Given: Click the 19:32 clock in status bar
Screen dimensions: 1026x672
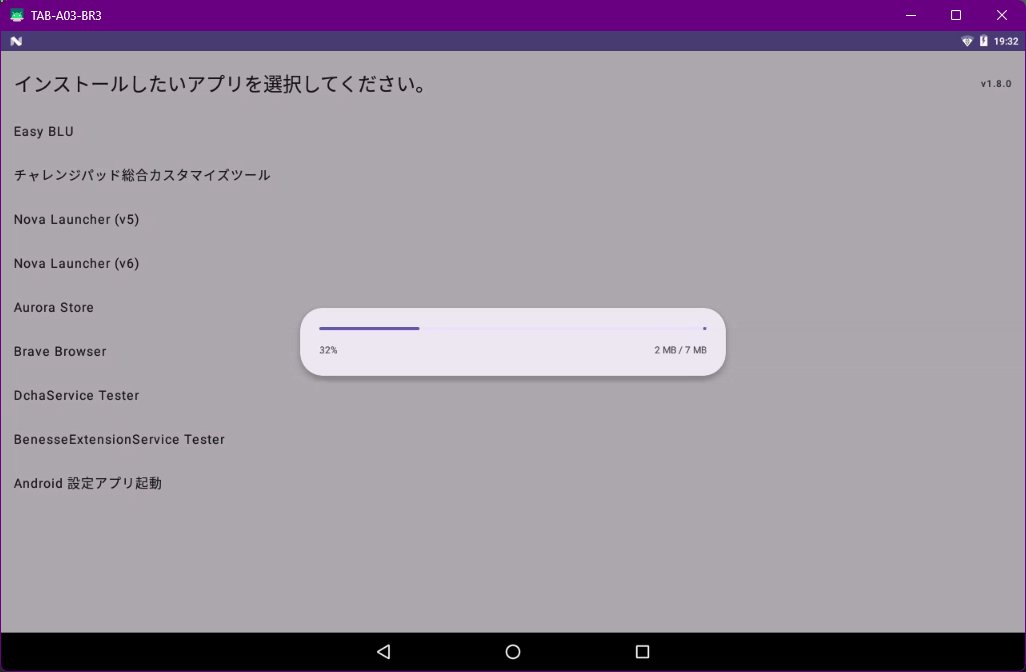Looking at the screenshot, I should coord(1006,41).
